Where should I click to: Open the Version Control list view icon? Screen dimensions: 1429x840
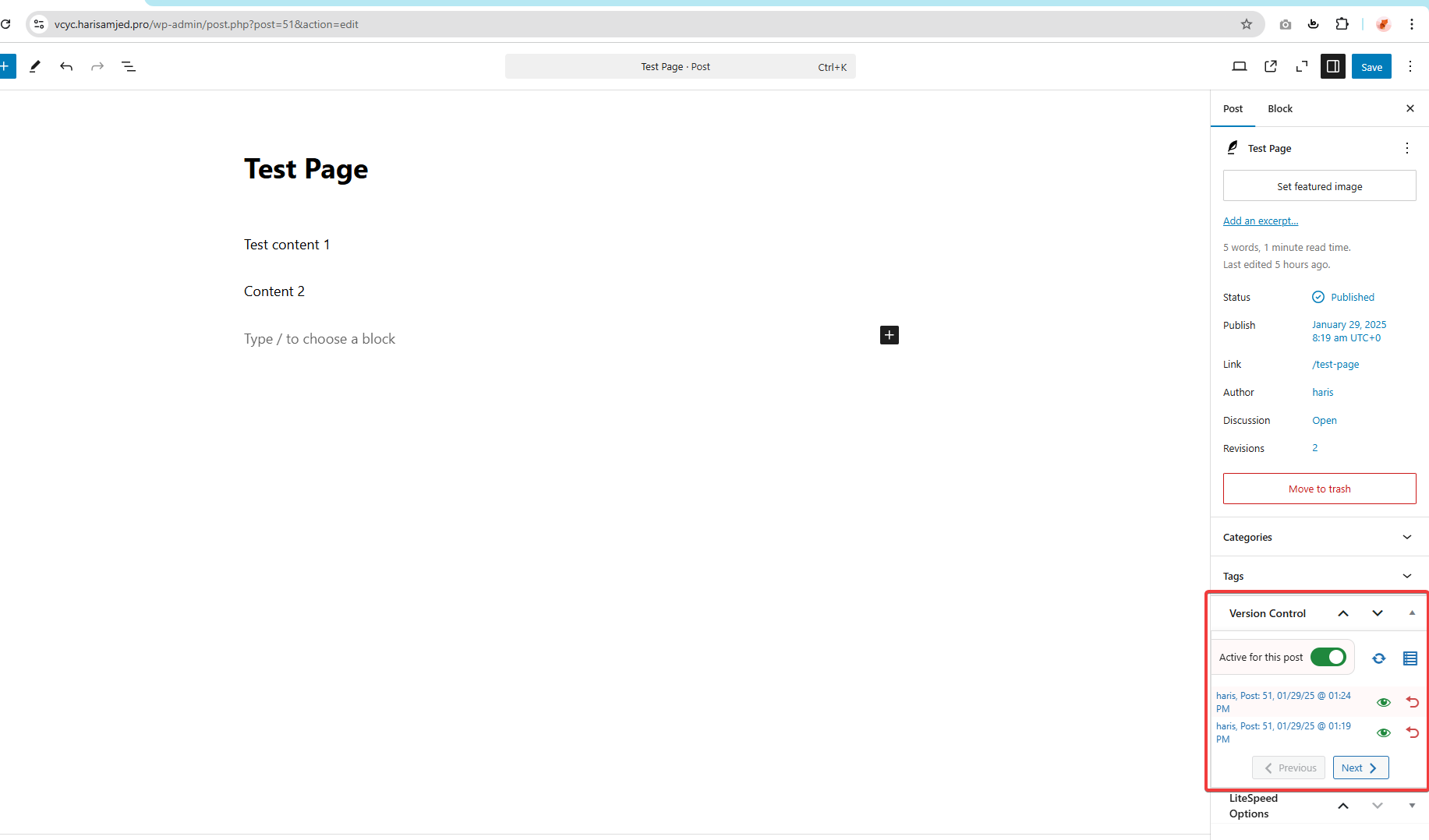(1410, 658)
